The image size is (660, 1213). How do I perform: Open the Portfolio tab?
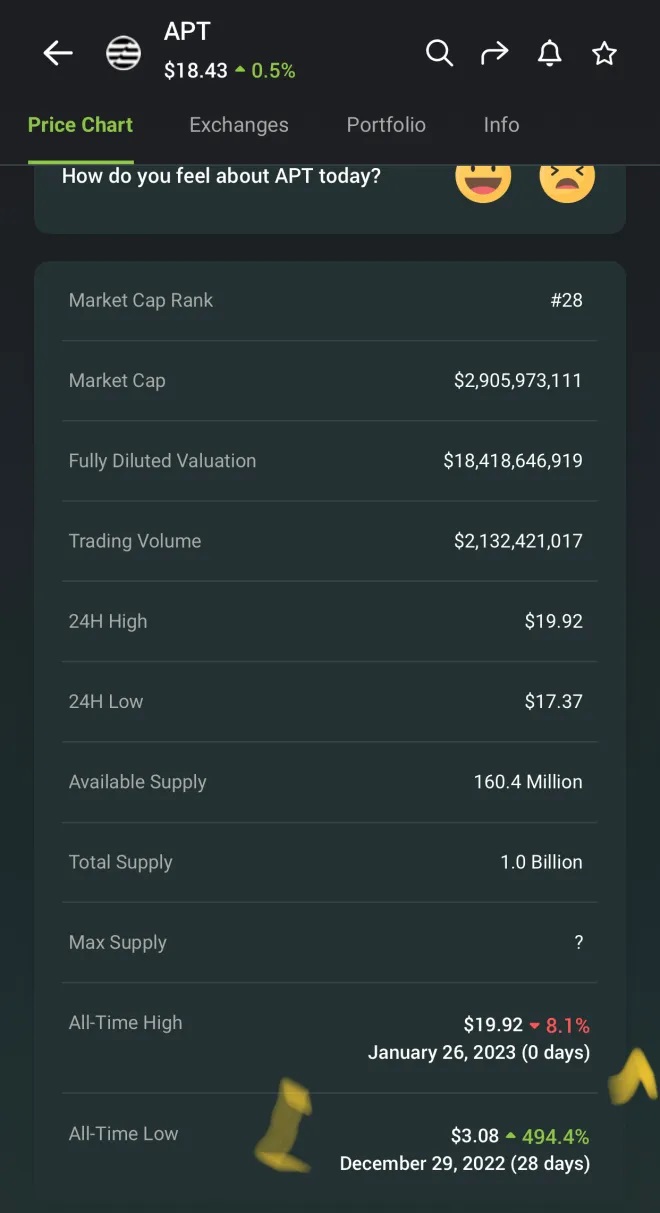tap(386, 125)
